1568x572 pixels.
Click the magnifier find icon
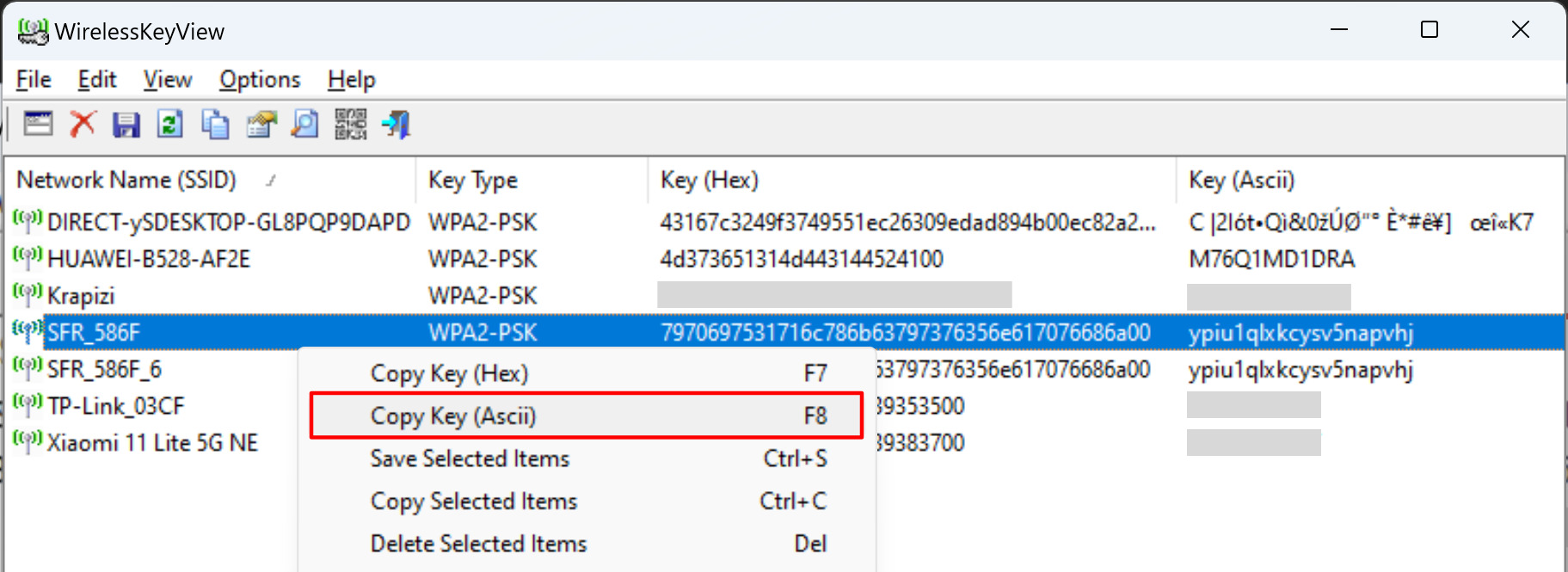(305, 125)
